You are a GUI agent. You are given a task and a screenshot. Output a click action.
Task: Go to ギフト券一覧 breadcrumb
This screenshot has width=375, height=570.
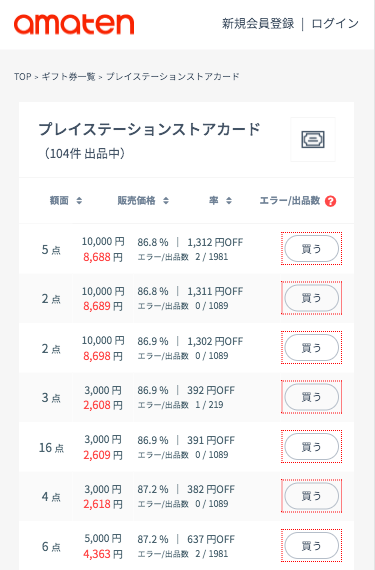point(68,77)
